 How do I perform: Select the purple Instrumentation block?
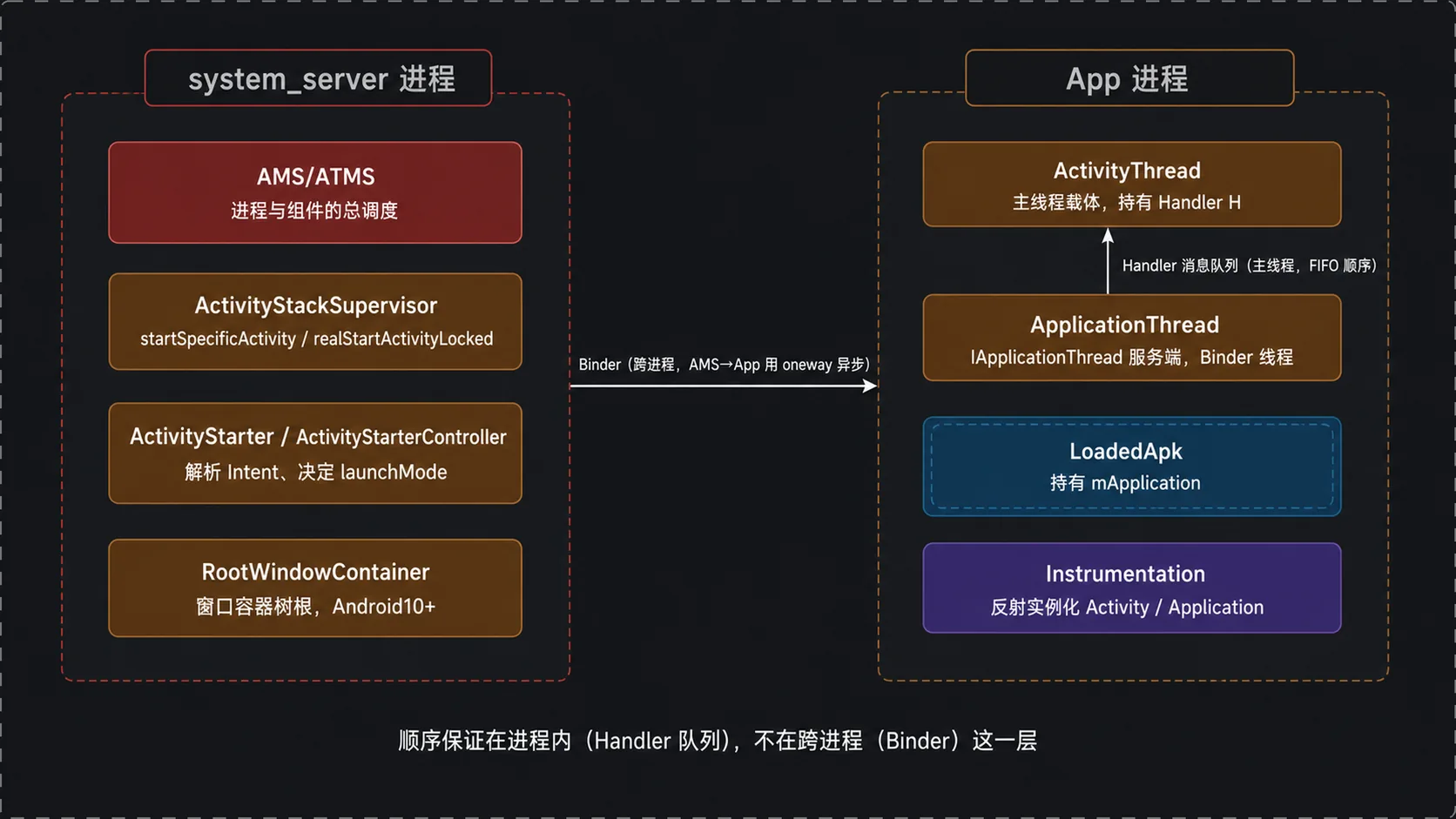[1132, 587]
